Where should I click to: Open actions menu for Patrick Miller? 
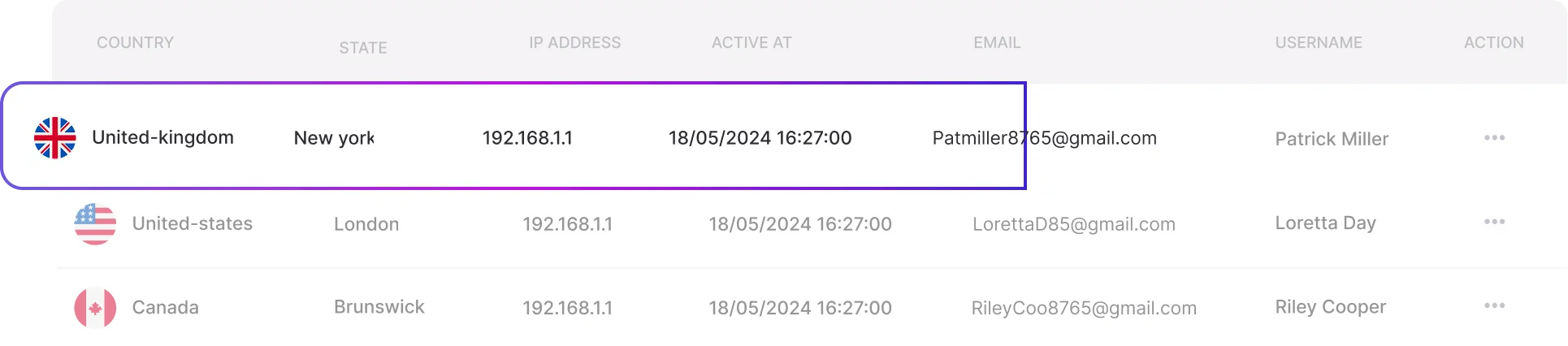pos(1494,138)
